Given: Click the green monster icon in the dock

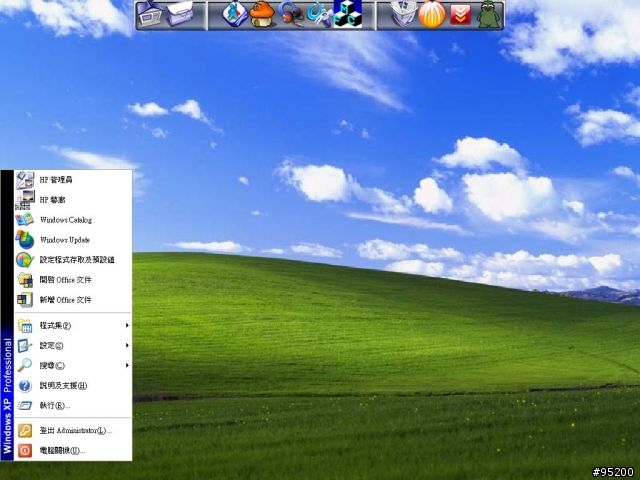Looking at the screenshot, I should coord(489,15).
